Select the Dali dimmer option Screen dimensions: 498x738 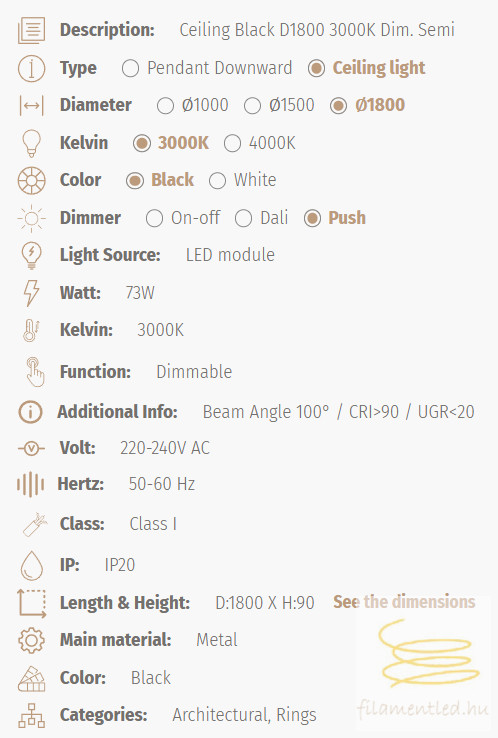pyautogui.click(x=261, y=218)
